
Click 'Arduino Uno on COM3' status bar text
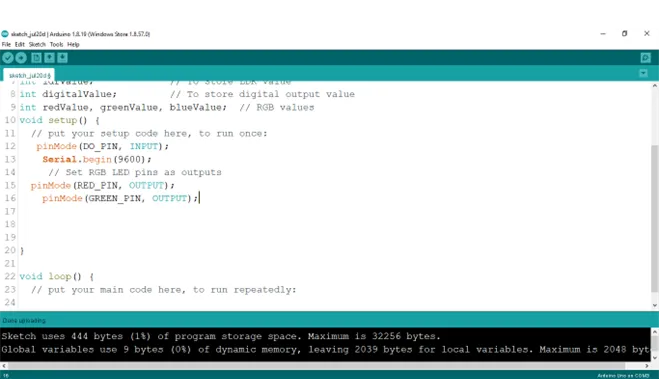[x=623, y=376]
